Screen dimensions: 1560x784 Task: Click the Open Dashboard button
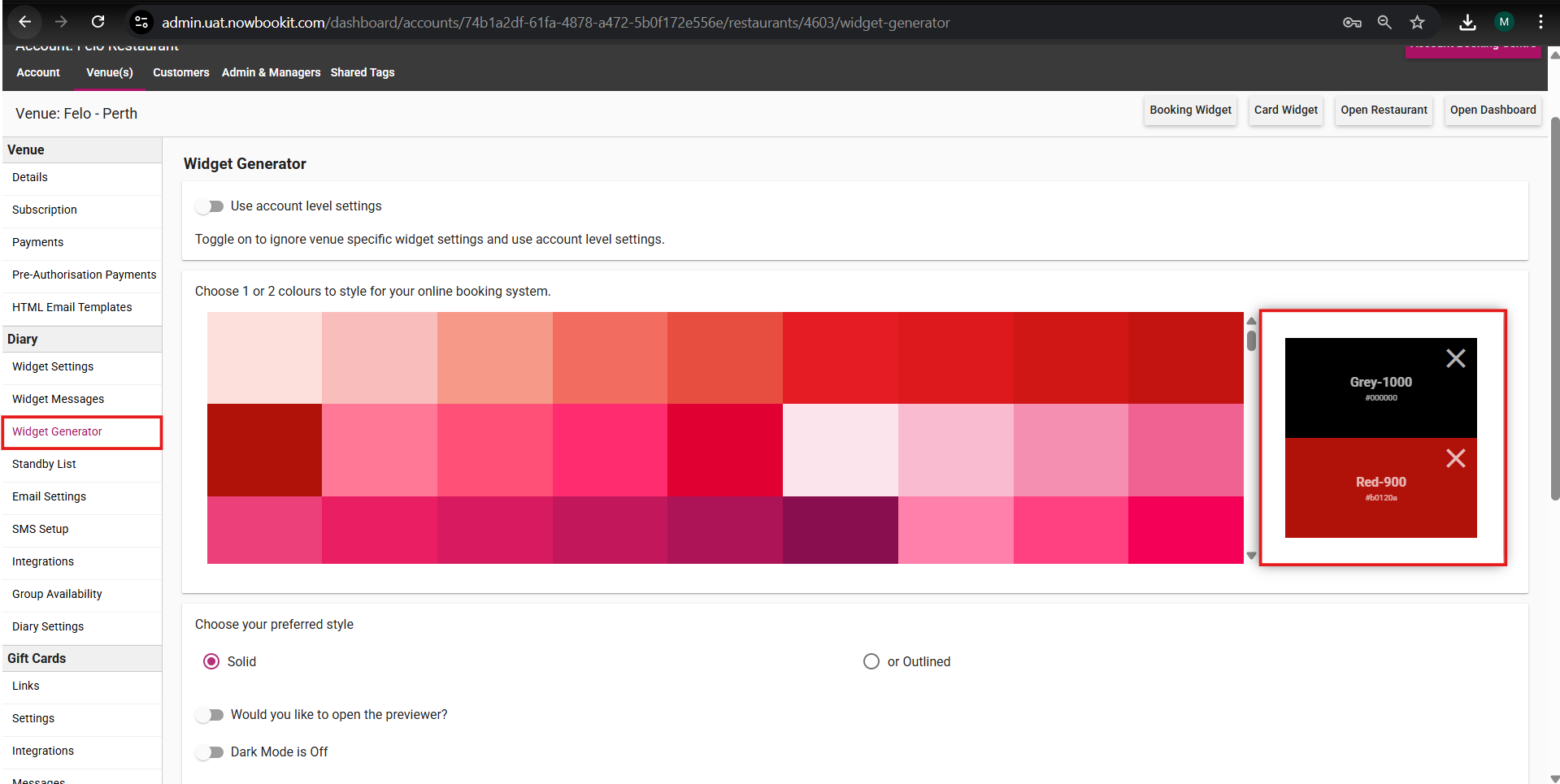pyautogui.click(x=1493, y=110)
